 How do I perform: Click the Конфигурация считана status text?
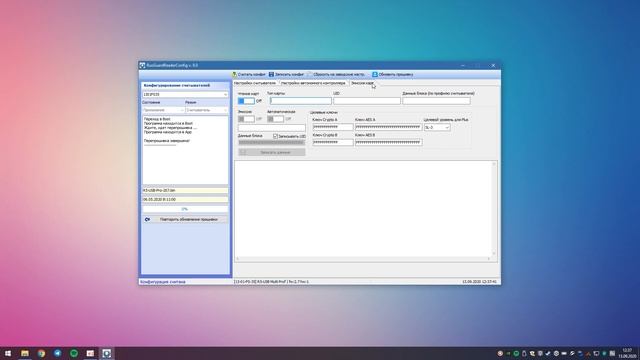pyautogui.click(x=163, y=282)
